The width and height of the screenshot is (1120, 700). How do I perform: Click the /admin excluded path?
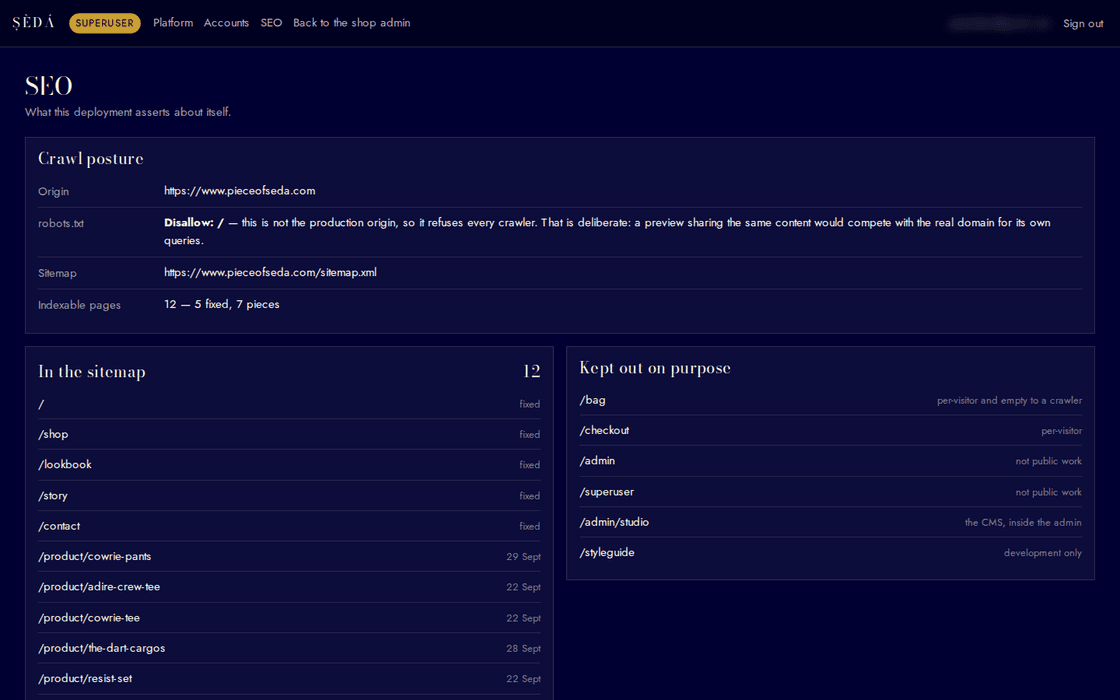(597, 461)
